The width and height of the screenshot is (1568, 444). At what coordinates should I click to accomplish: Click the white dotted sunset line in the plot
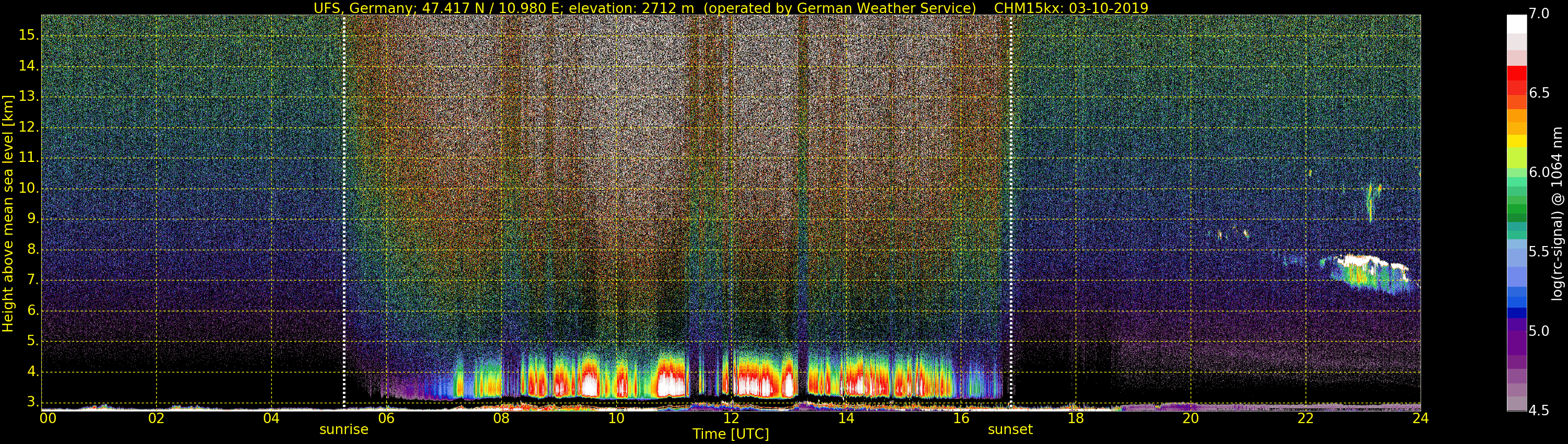[x=1011, y=207]
